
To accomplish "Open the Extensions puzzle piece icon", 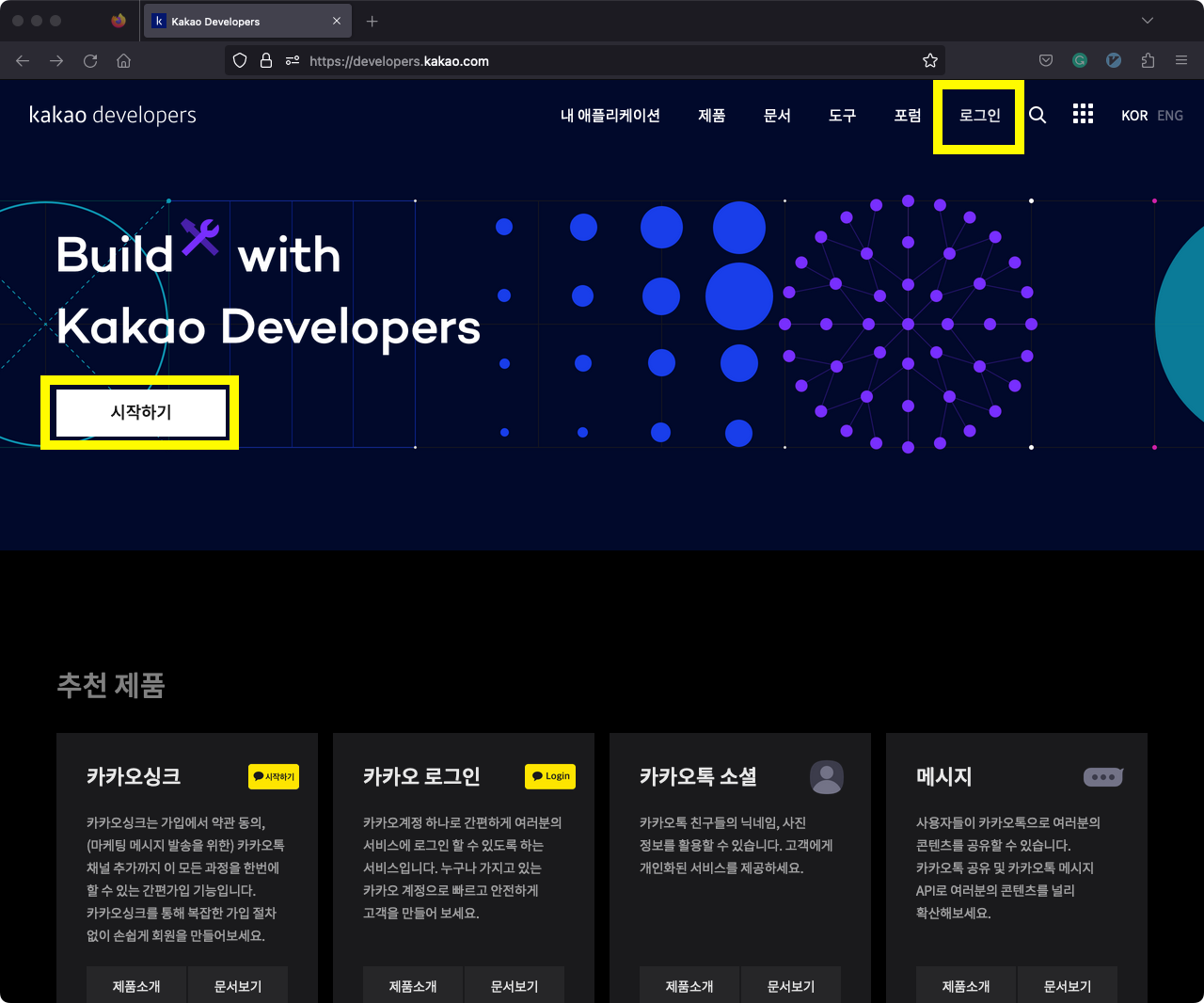I will (1148, 61).
